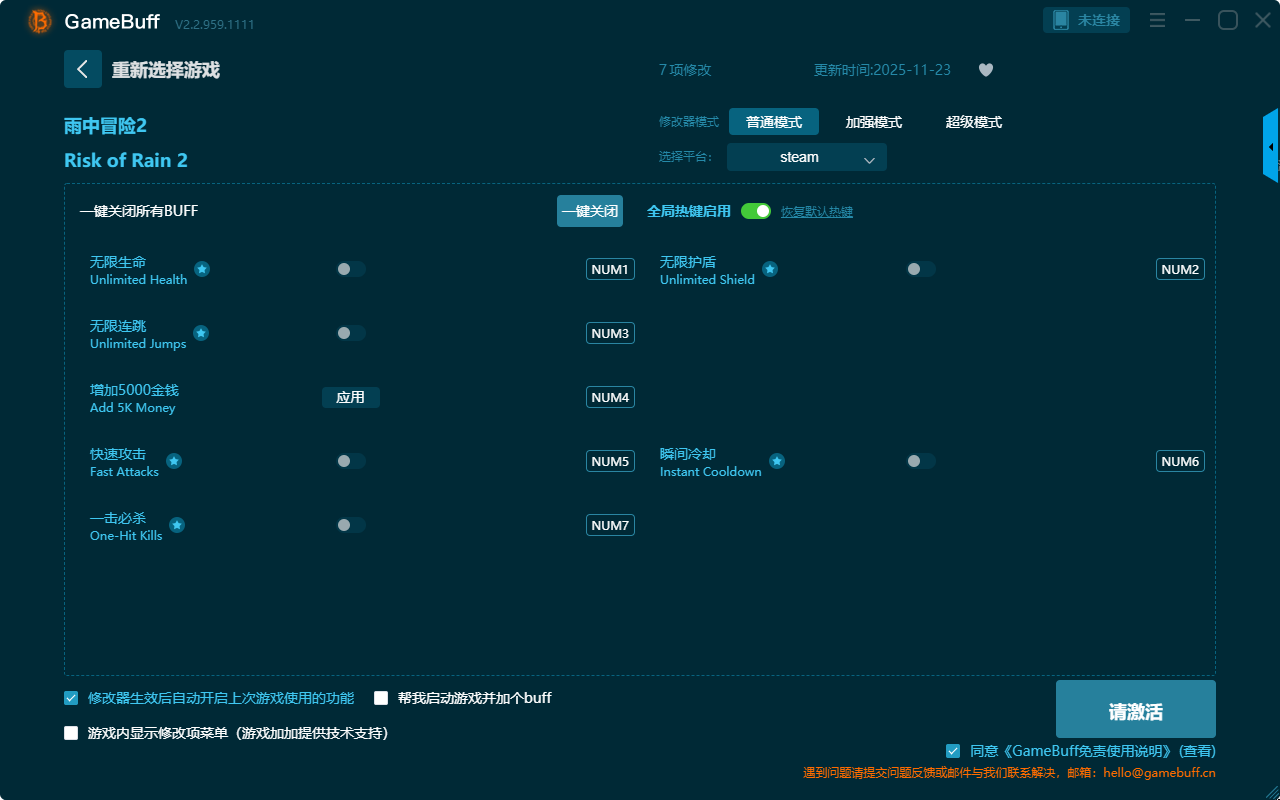Click the back arrow icon
Viewport: 1280px width, 800px height.
pos(83,69)
